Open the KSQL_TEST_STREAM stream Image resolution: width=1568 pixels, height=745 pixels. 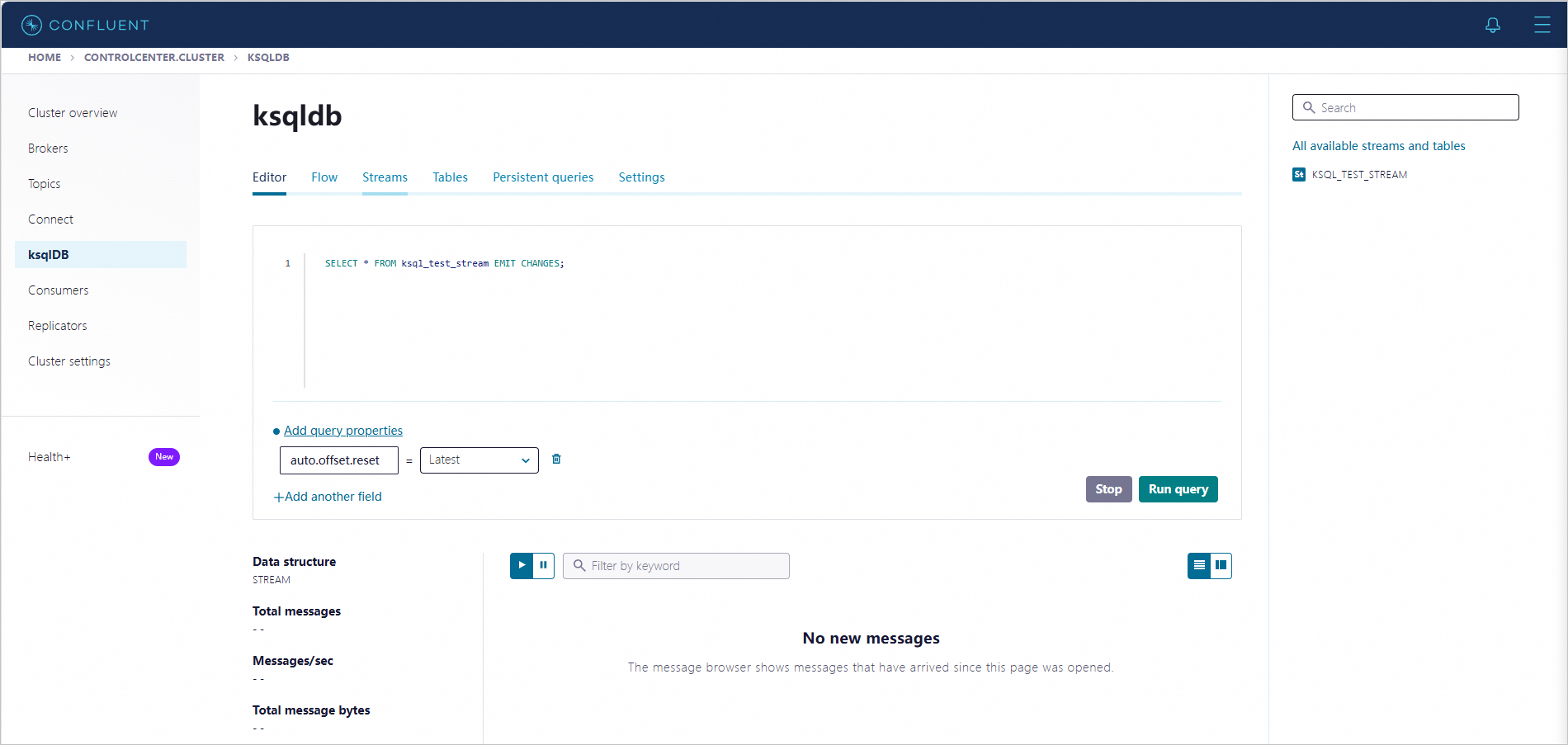click(x=1359, y=174)
